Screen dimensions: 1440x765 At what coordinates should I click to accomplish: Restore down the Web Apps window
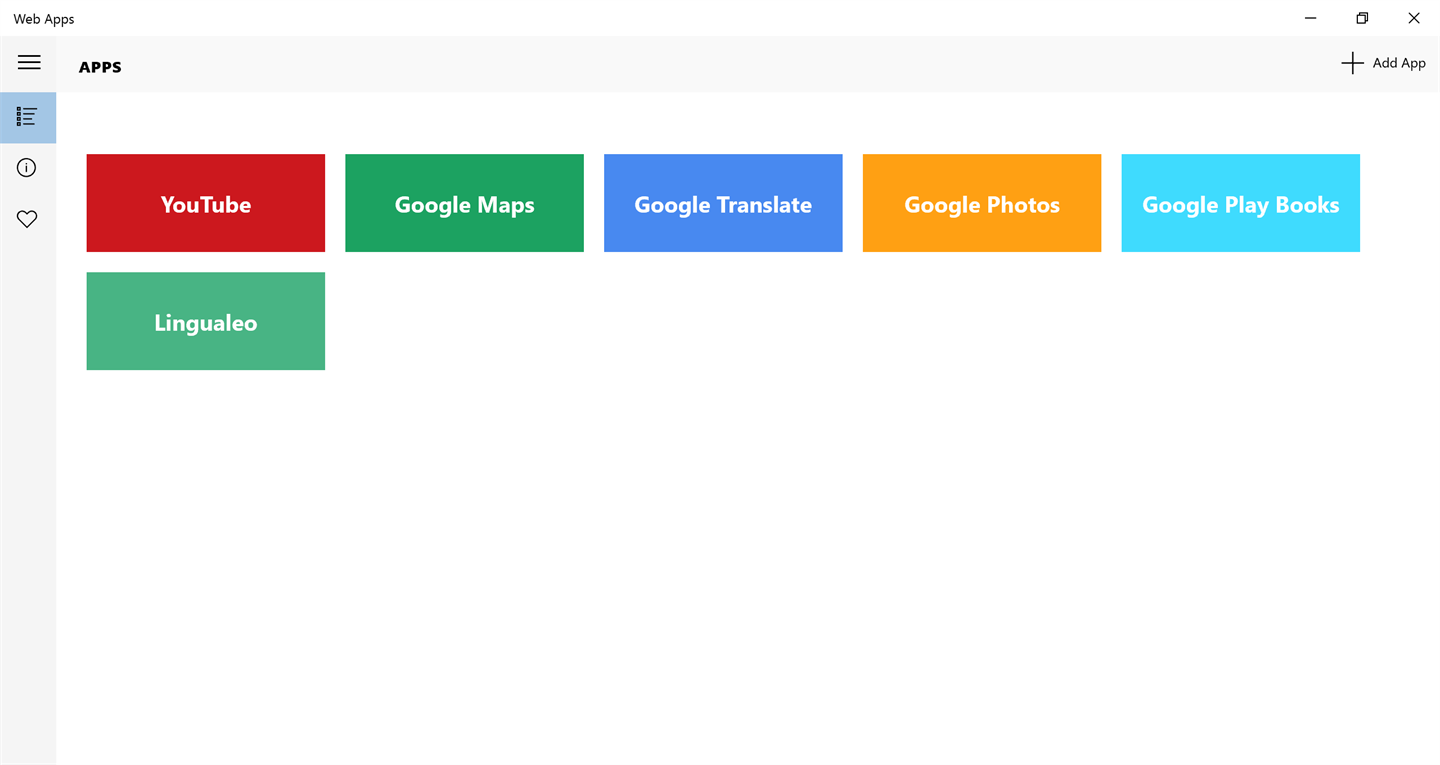click(x=1362, y=18)
